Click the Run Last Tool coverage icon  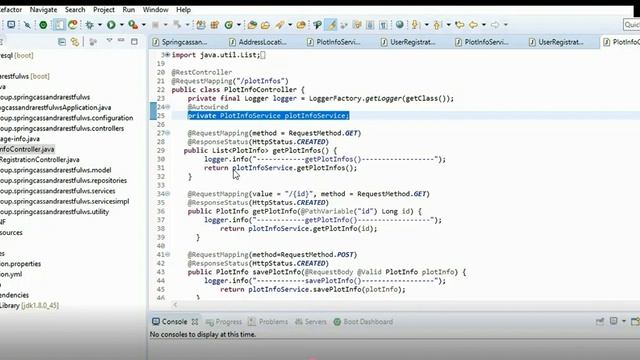click(133, 25)
